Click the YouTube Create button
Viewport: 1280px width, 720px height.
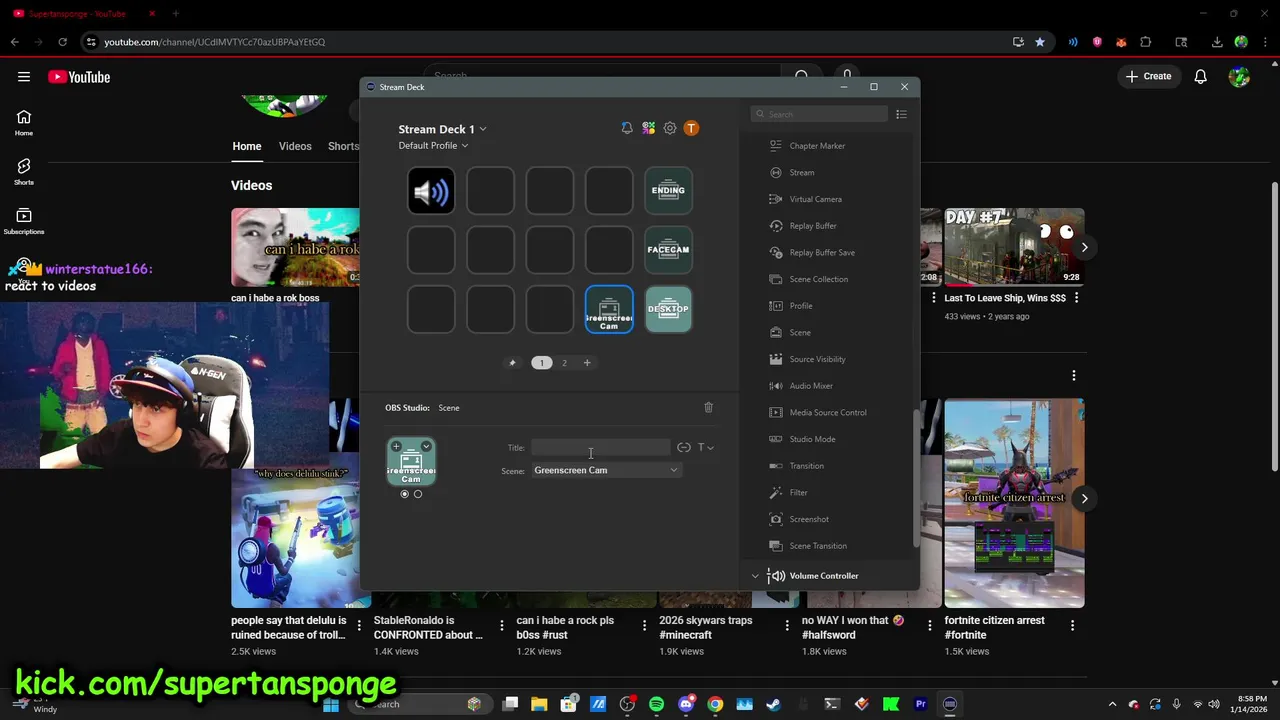(1148, 77)
